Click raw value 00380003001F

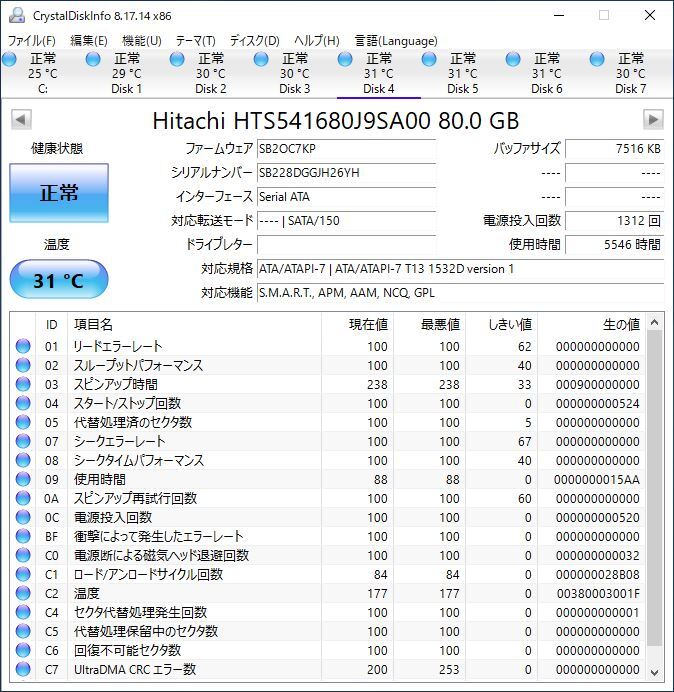pyautogui.click(x=598, y=593)
